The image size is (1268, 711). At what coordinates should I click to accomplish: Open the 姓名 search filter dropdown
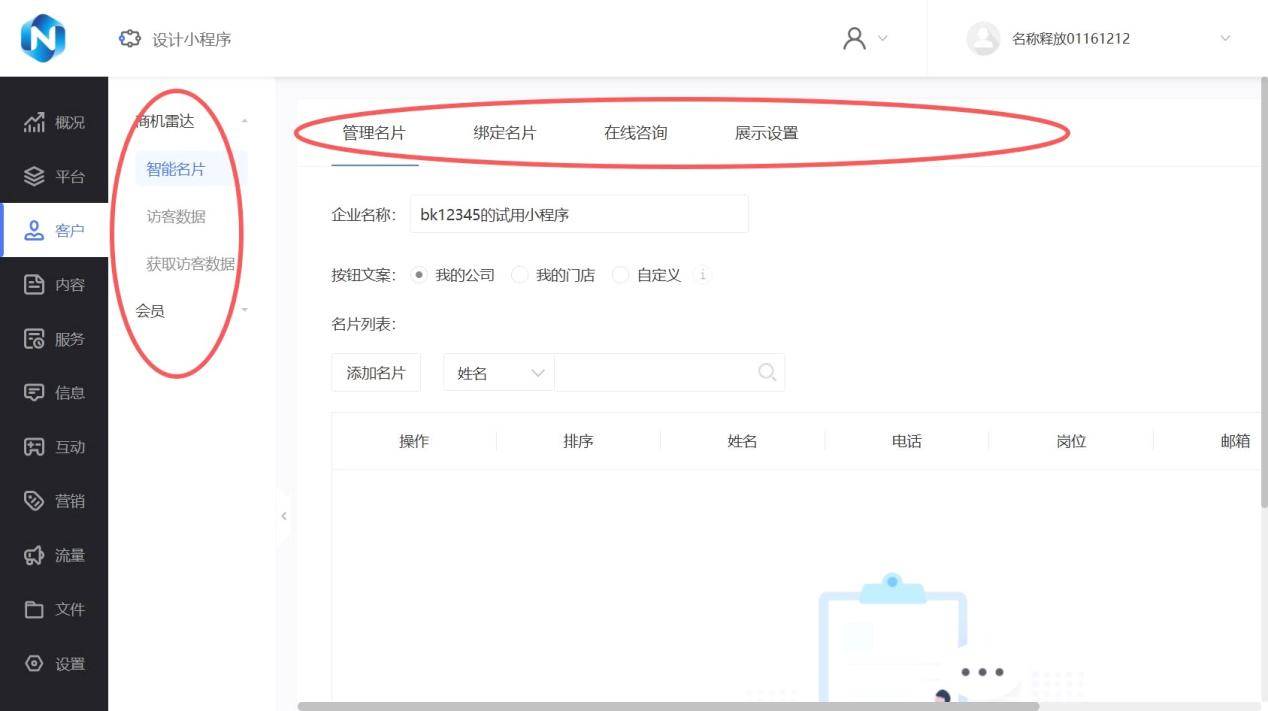point(498,373)
